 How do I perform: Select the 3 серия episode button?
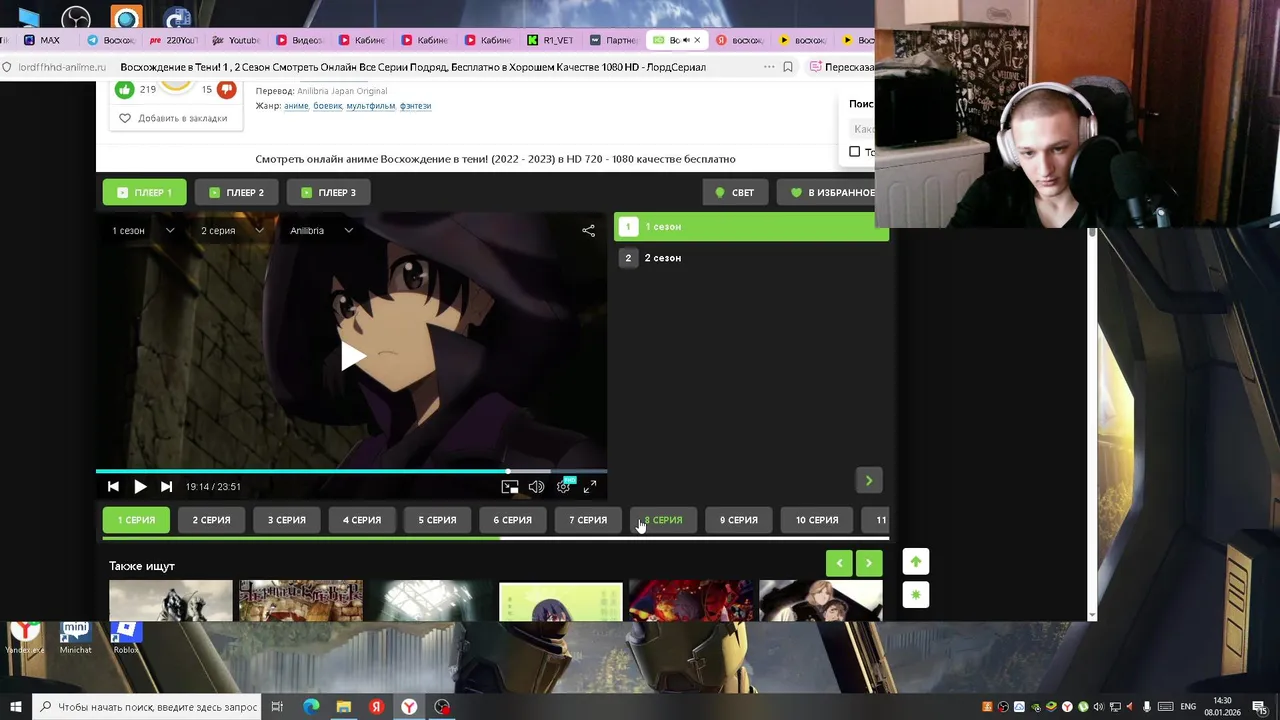coord(286,520)
